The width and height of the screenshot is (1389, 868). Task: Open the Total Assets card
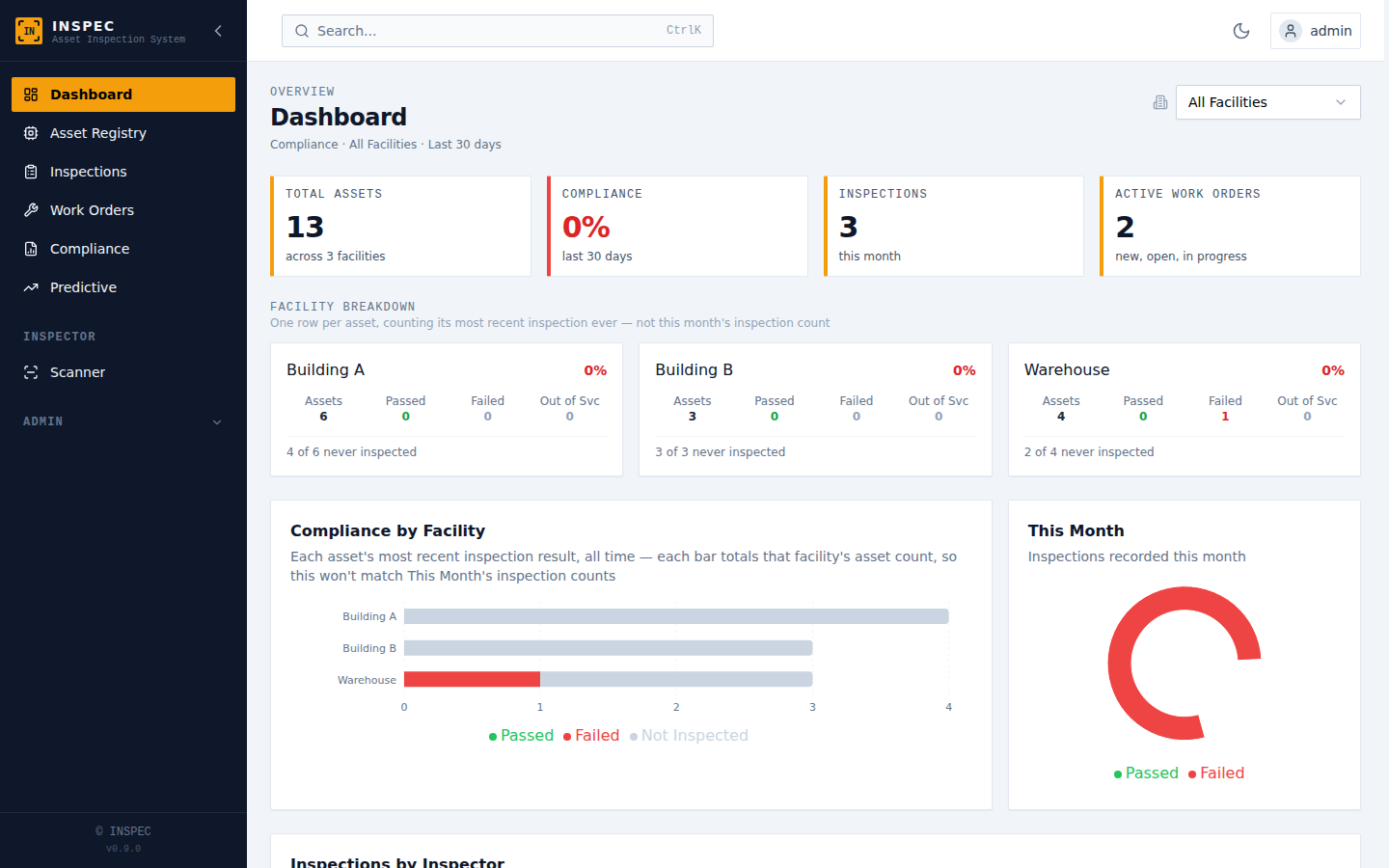pos(400,226)
